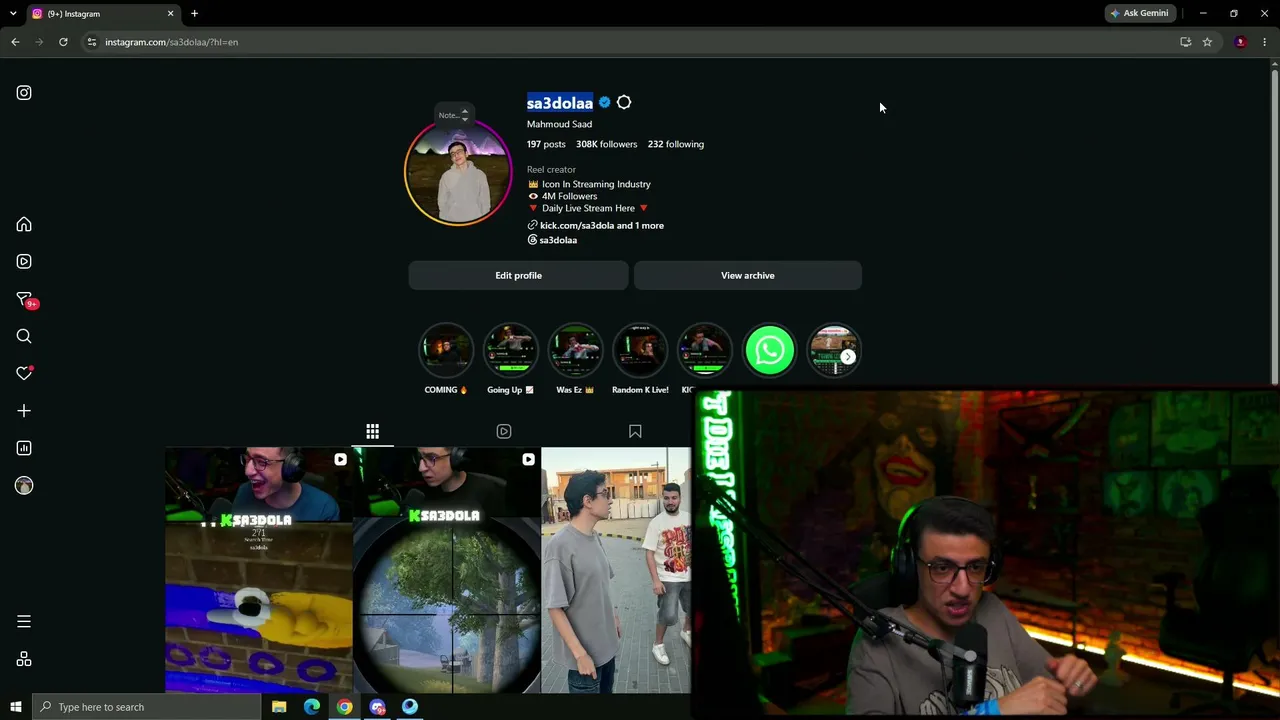Open profile via sidebar avatar
This screenshot has height=720, width=1280.
point(24,486)
